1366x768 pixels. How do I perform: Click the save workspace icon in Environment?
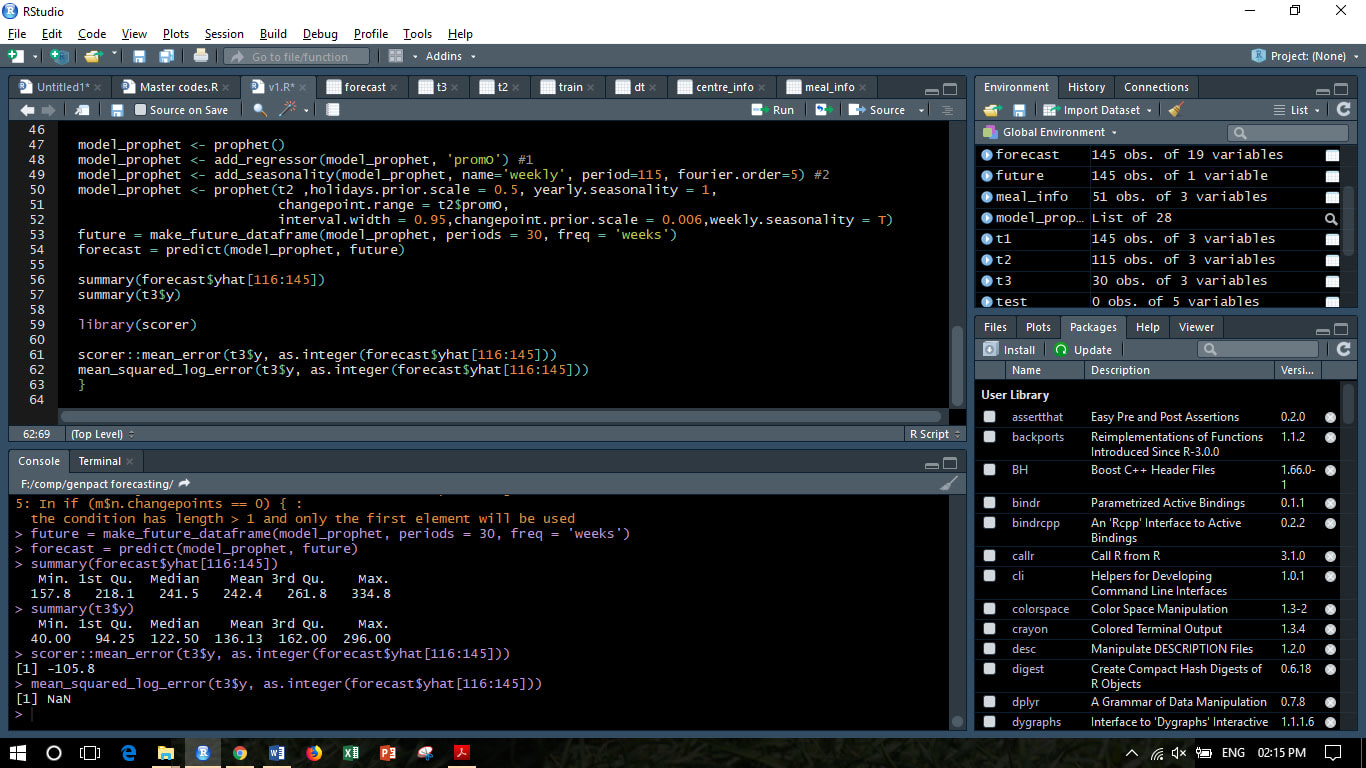(x=1019, y=110)
